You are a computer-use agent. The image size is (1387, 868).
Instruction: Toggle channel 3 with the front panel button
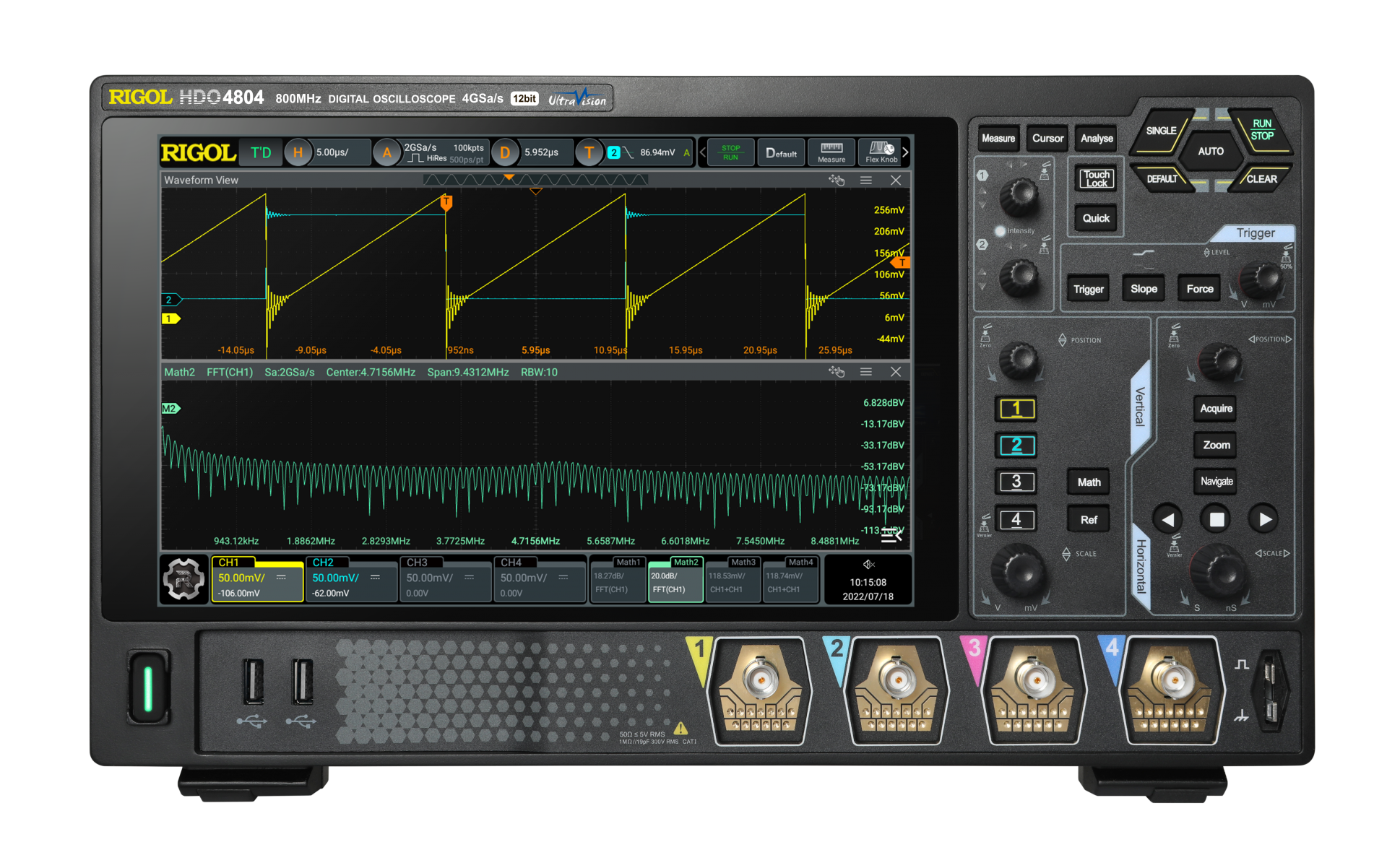pyautogui.click(x=1017, y=482)
